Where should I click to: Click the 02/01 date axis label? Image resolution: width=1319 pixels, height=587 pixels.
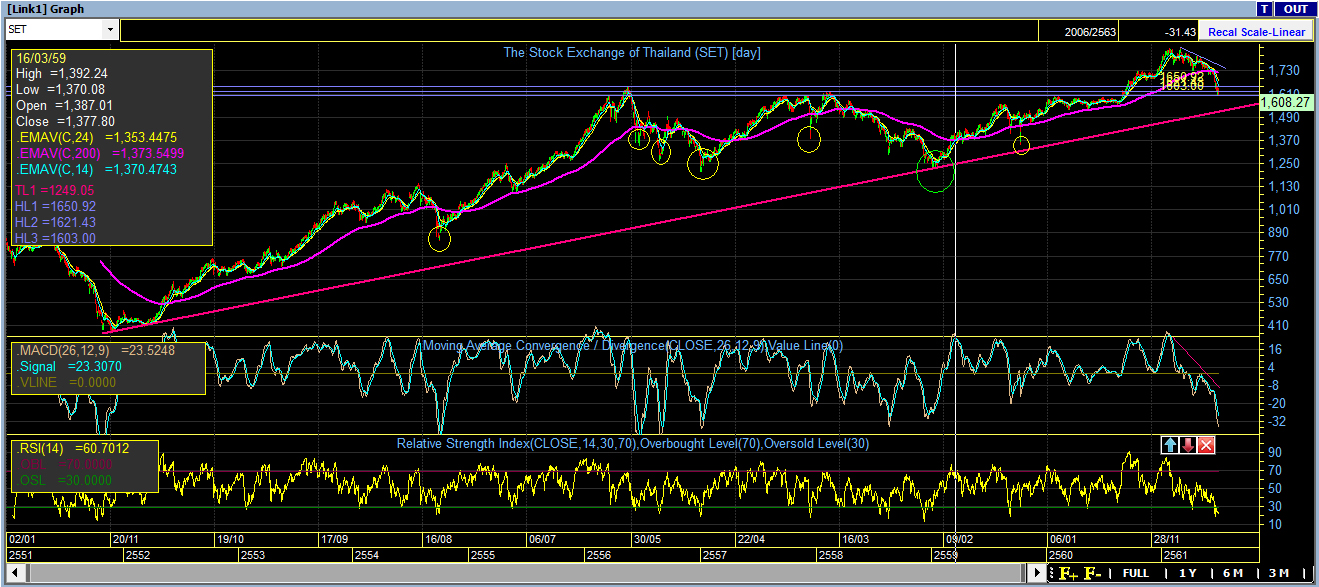point(24,539)
